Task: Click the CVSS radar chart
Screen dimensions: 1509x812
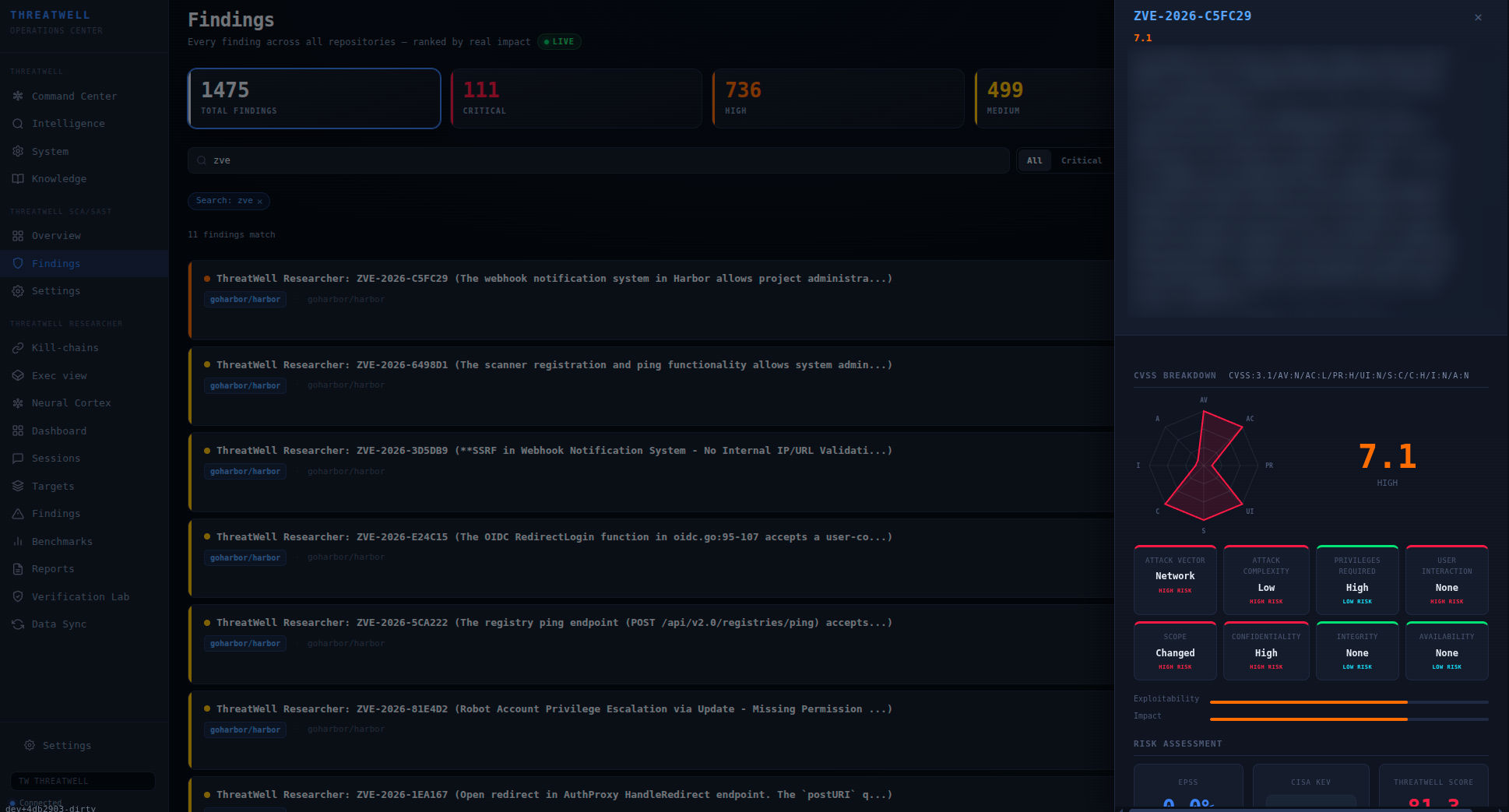Action: click(x=1204, y=466)
